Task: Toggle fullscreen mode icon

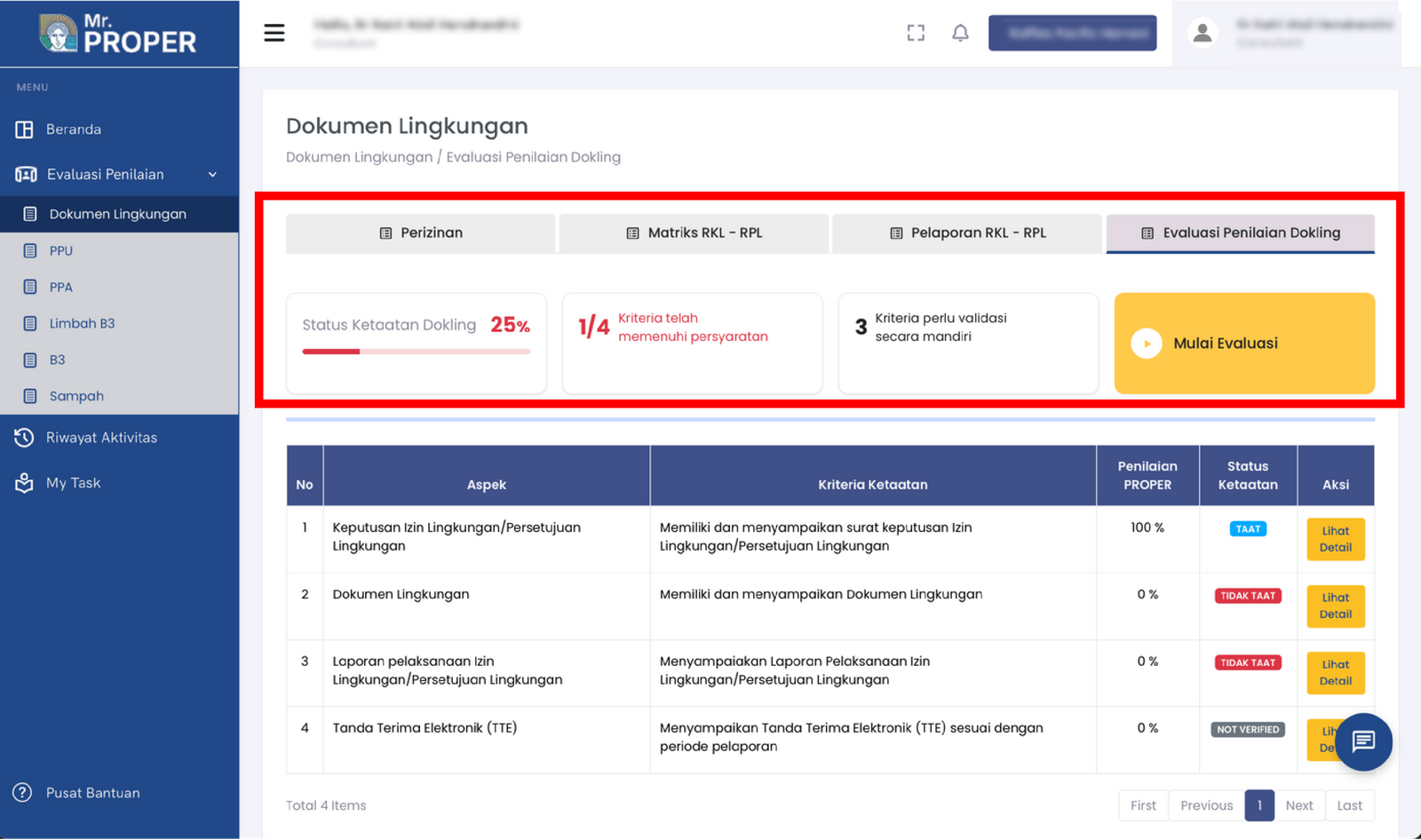Action: (x=916, y=33)
